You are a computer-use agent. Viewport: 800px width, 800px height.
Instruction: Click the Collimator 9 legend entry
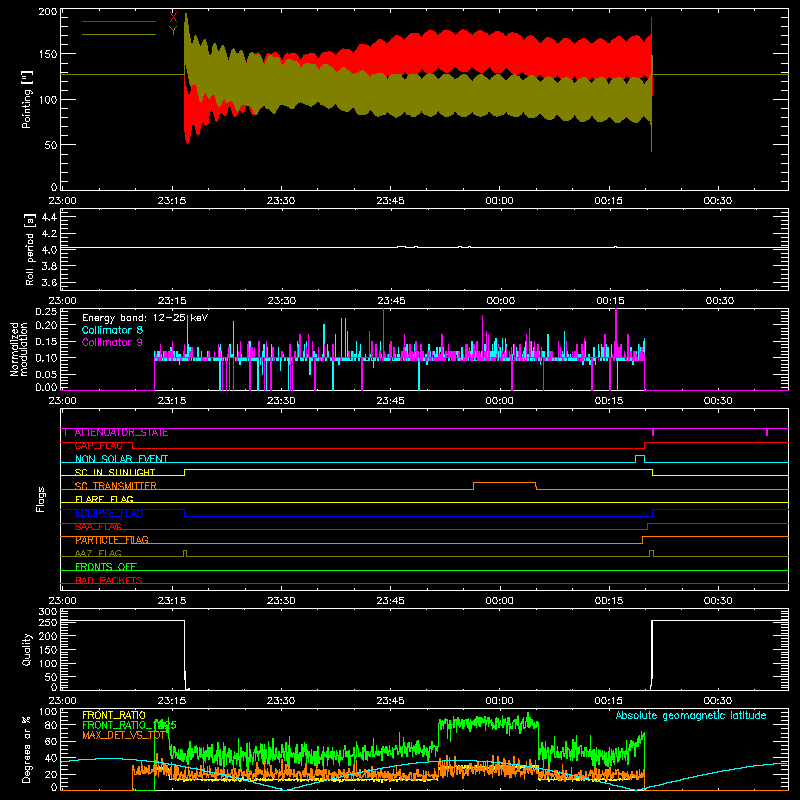(112, 342)
